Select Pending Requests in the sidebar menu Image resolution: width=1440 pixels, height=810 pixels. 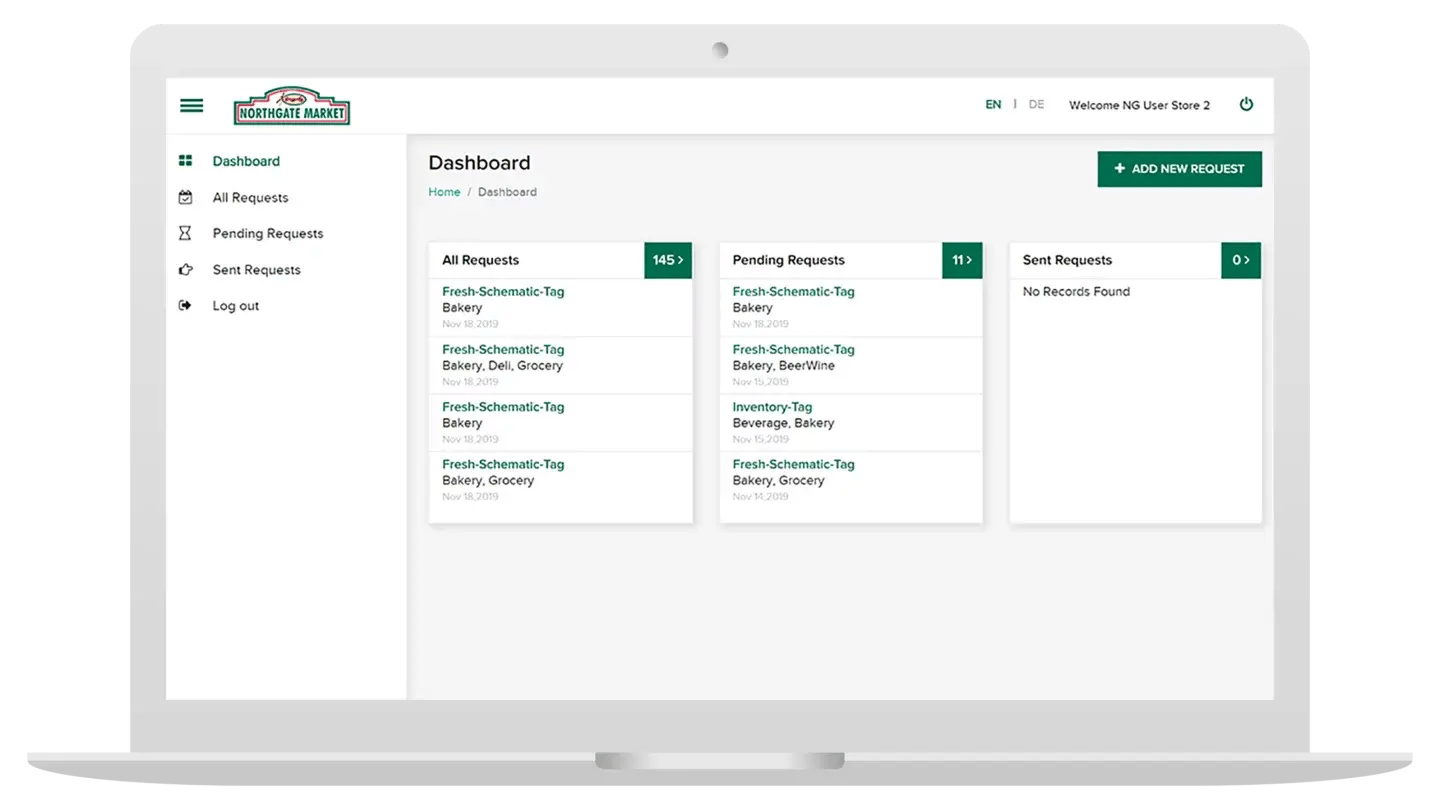[267, 232]
